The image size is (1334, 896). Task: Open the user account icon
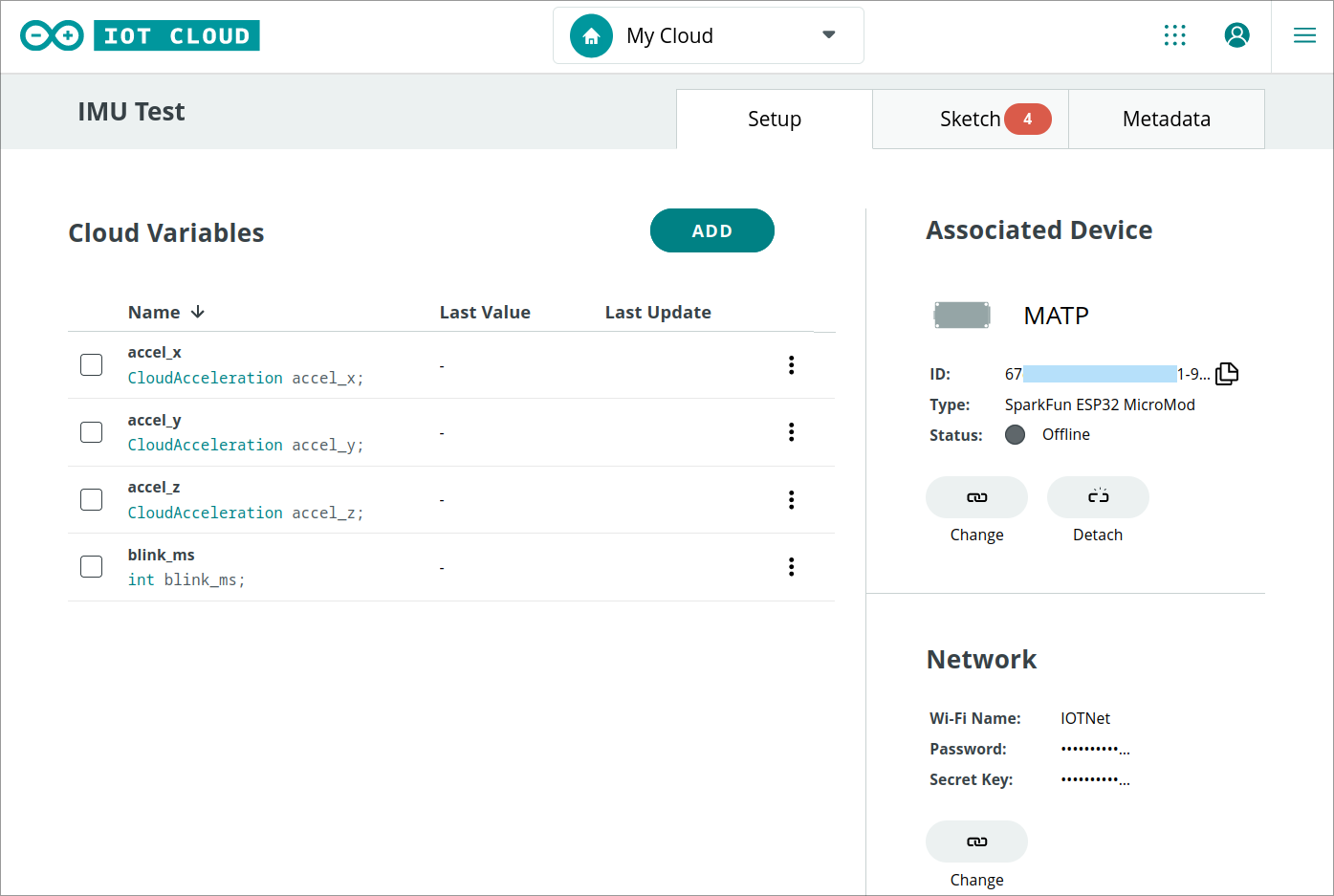coord(1236,34)
